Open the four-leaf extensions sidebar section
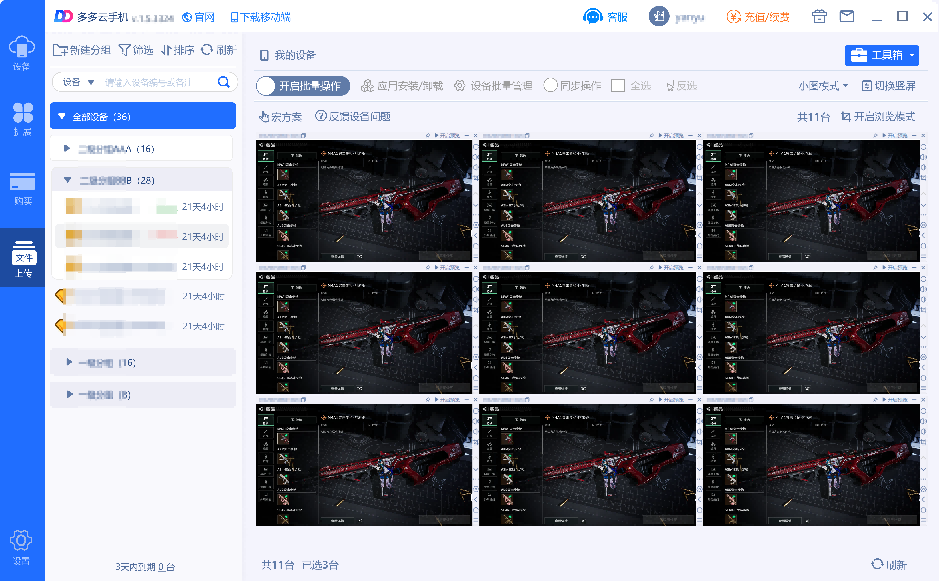 (x=22, y=119)
